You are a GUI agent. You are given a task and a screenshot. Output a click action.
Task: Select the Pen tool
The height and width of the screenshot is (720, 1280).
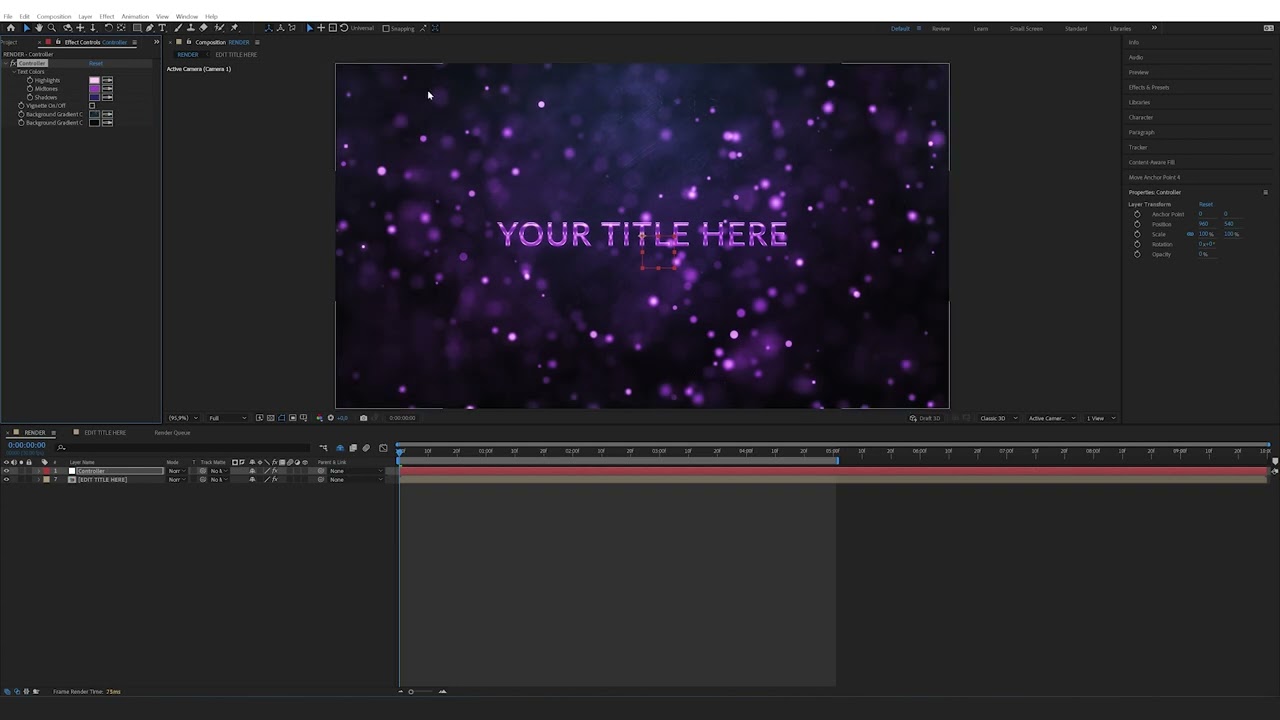click(x=150, y=28)
